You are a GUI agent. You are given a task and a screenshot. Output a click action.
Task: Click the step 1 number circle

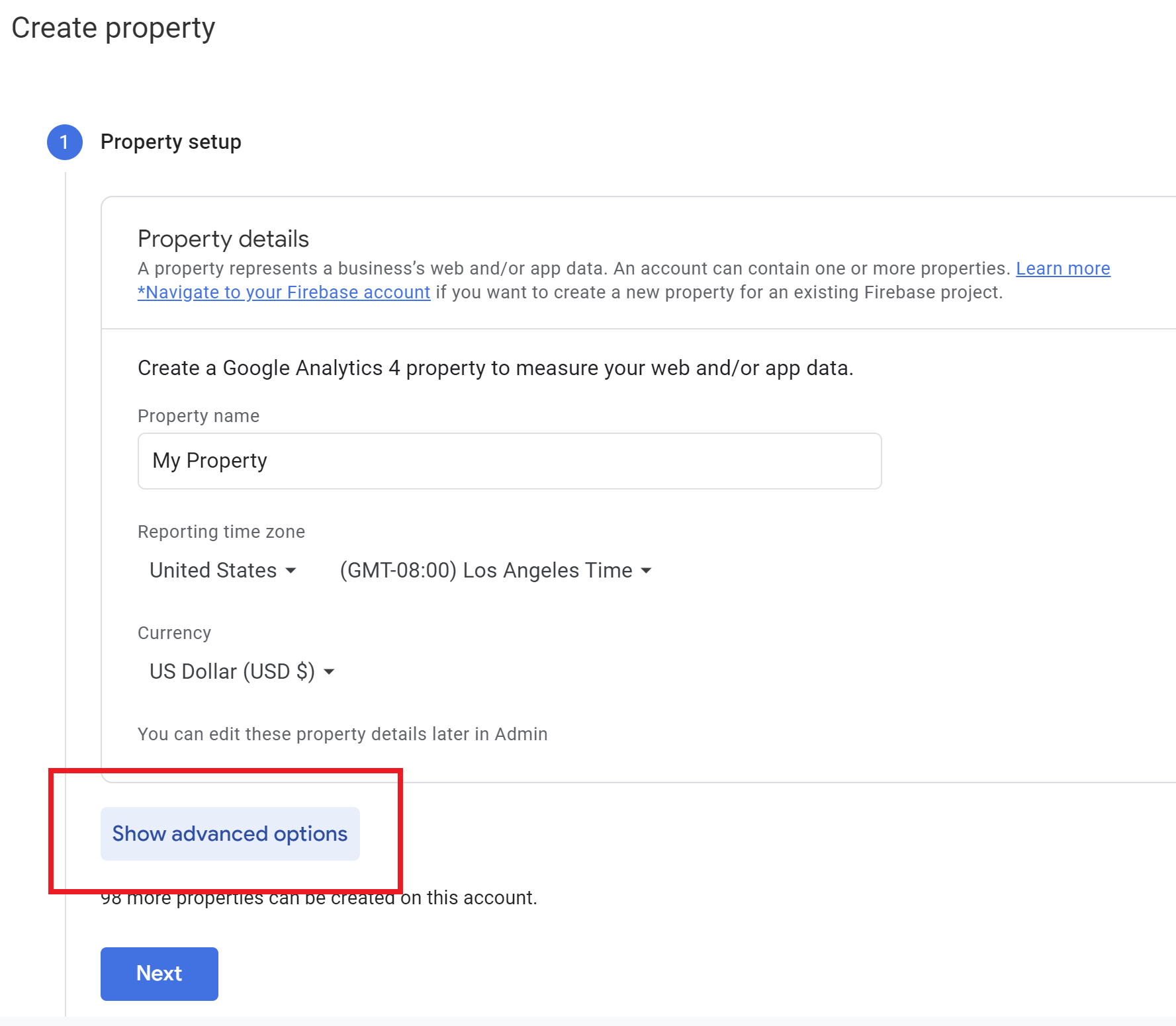tap(64, 142)
